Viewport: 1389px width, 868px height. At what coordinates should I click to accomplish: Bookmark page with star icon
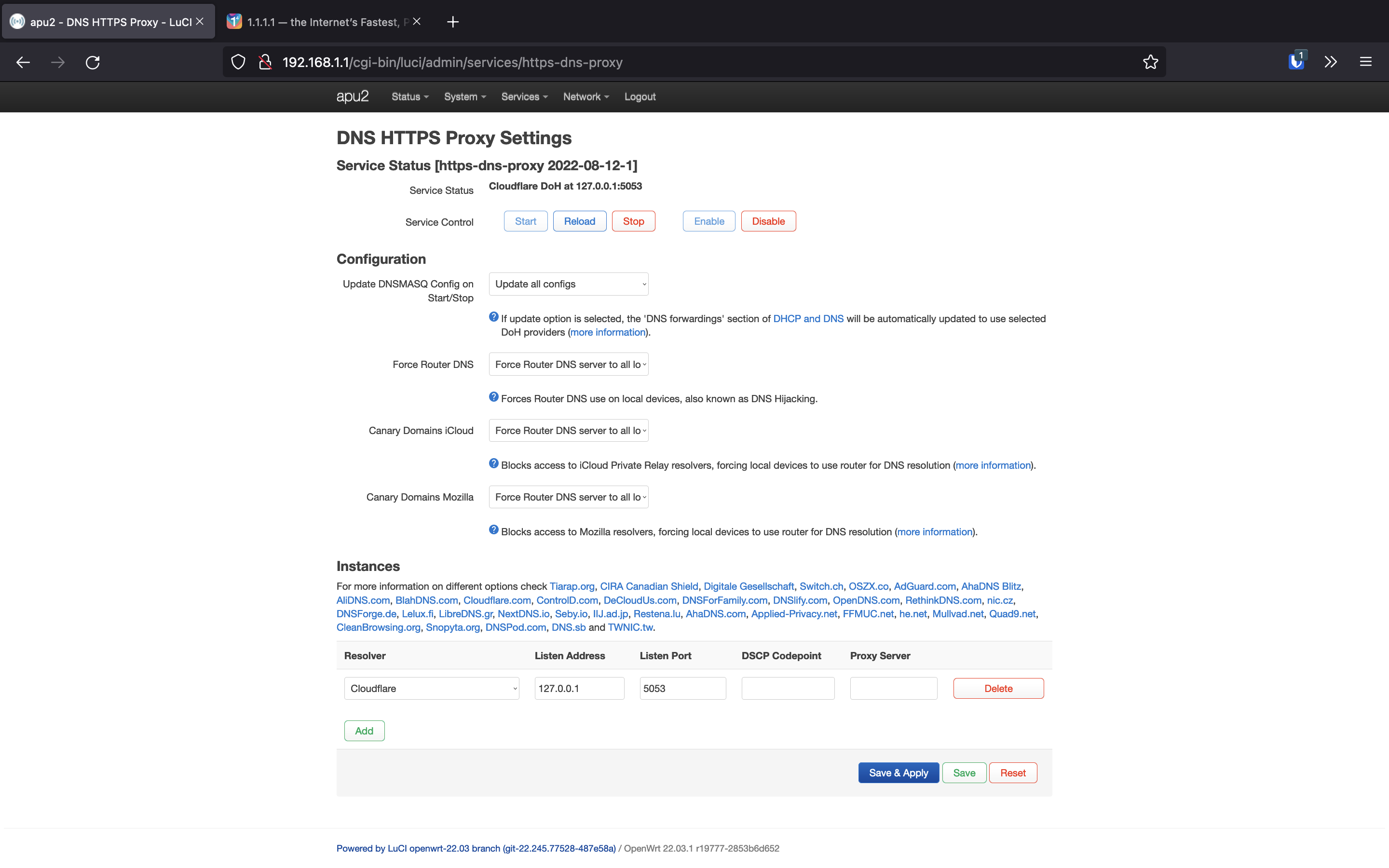tap(1150, 62)
